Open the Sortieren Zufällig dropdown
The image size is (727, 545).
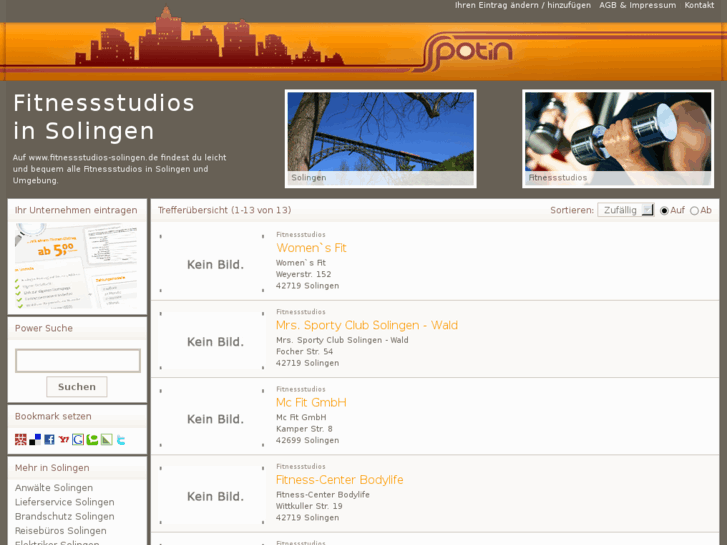625,210
